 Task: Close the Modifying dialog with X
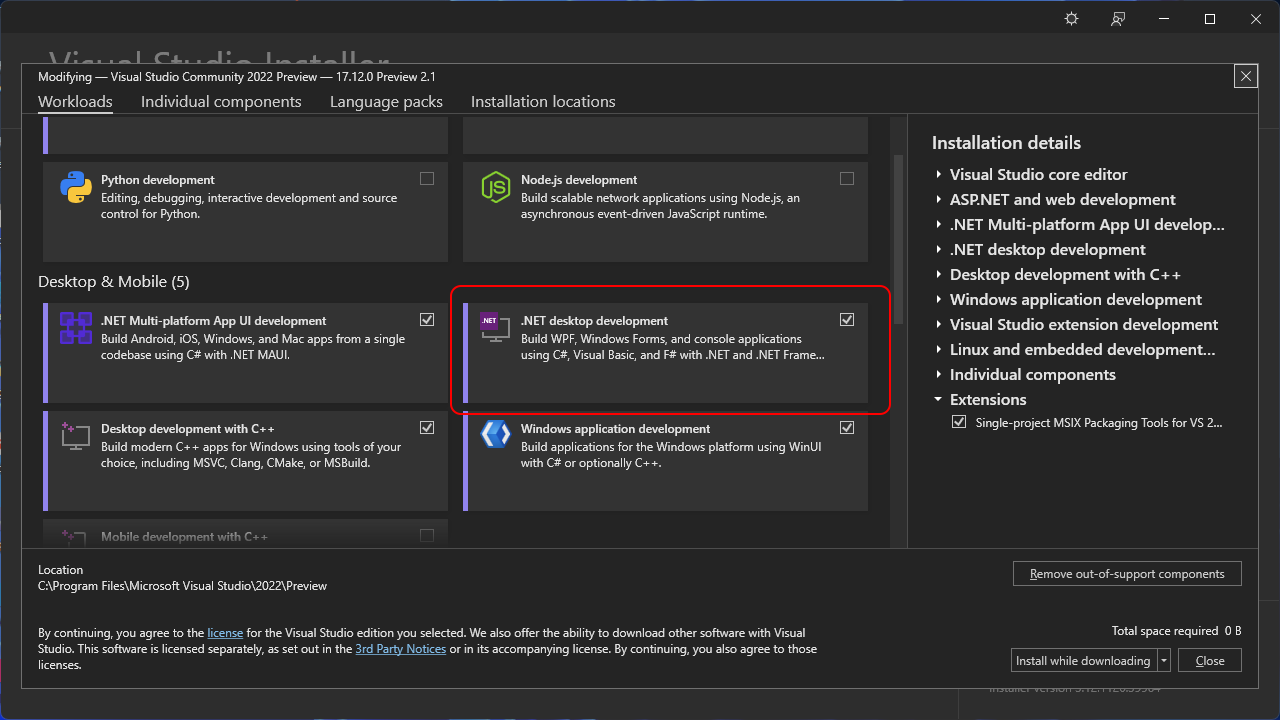[x=1245, y=76]
